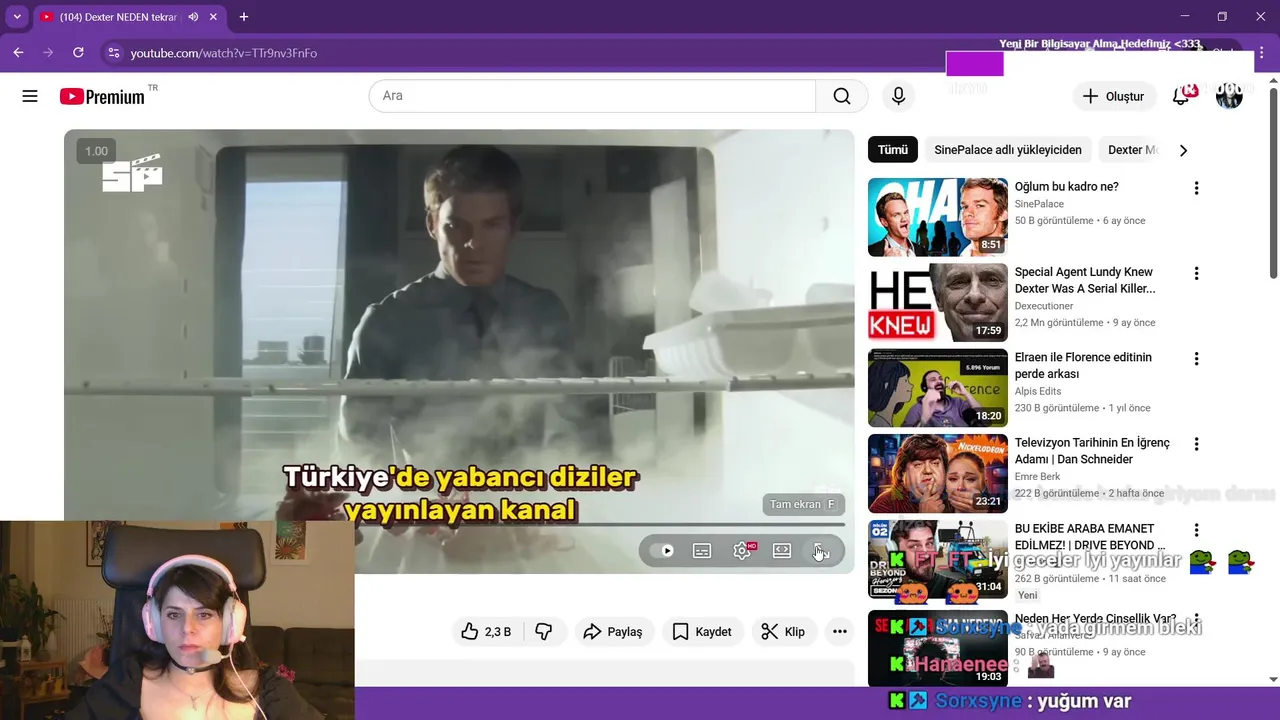Open options for Oğlum bu kadro ne?
The image size is (1280, 720).
coord(1196,188)
